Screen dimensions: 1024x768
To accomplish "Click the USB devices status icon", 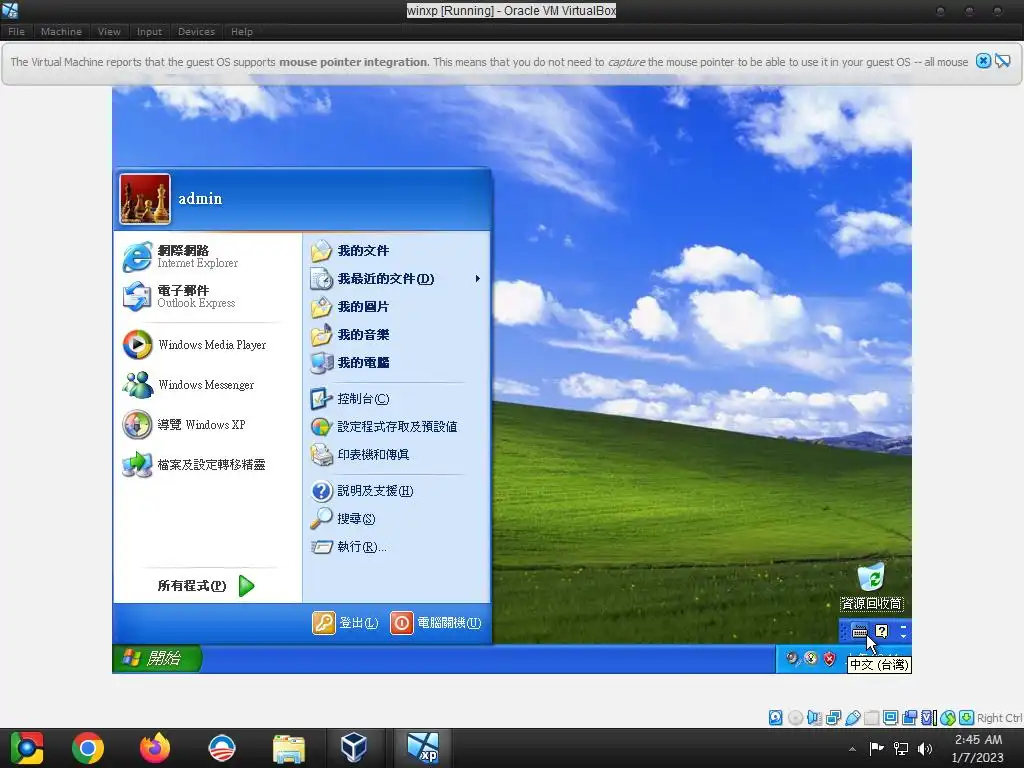I will click(852, 718).
